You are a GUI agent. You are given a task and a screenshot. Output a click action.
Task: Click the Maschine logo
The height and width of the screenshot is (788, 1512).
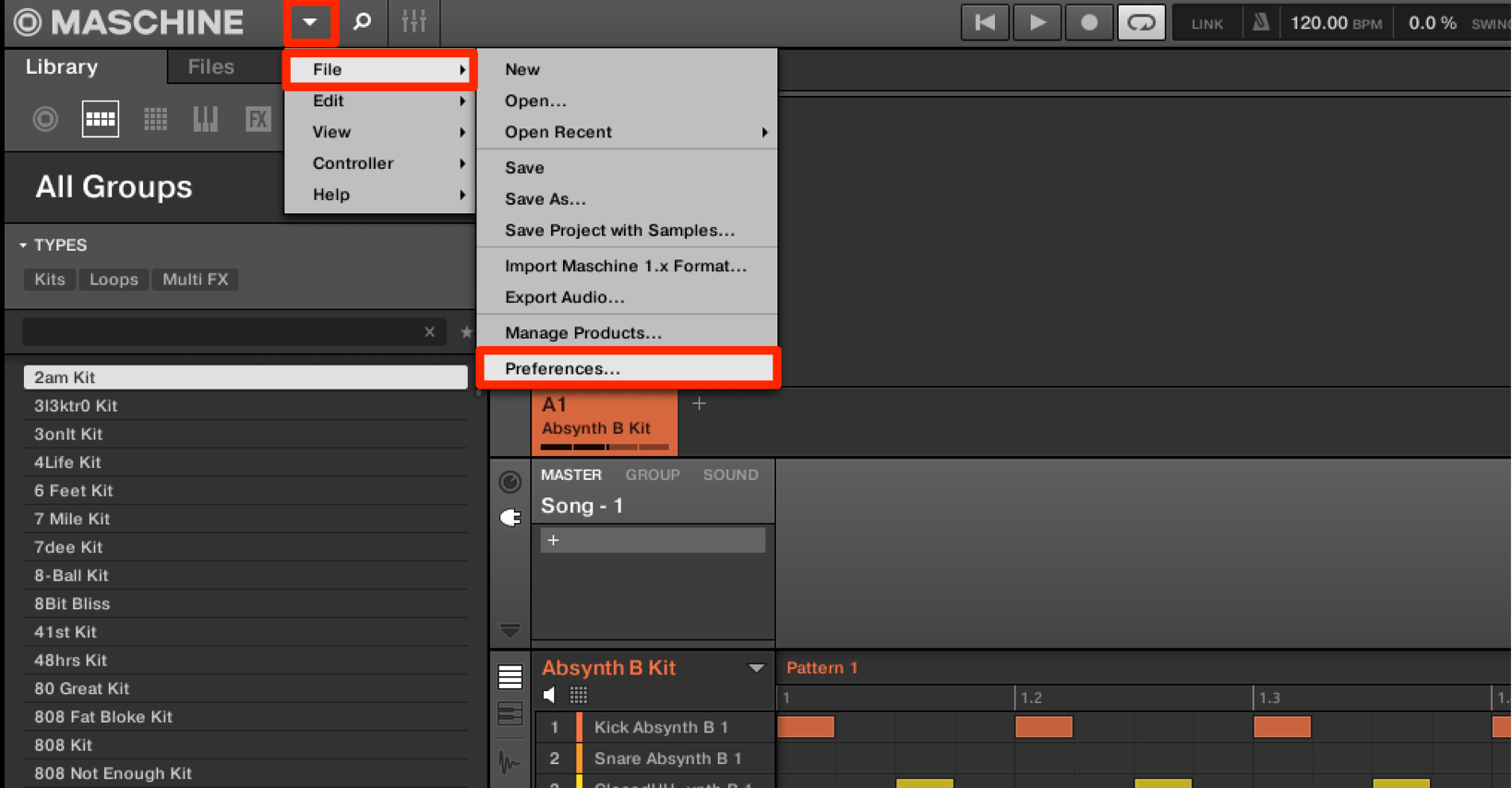coord(128,22)
